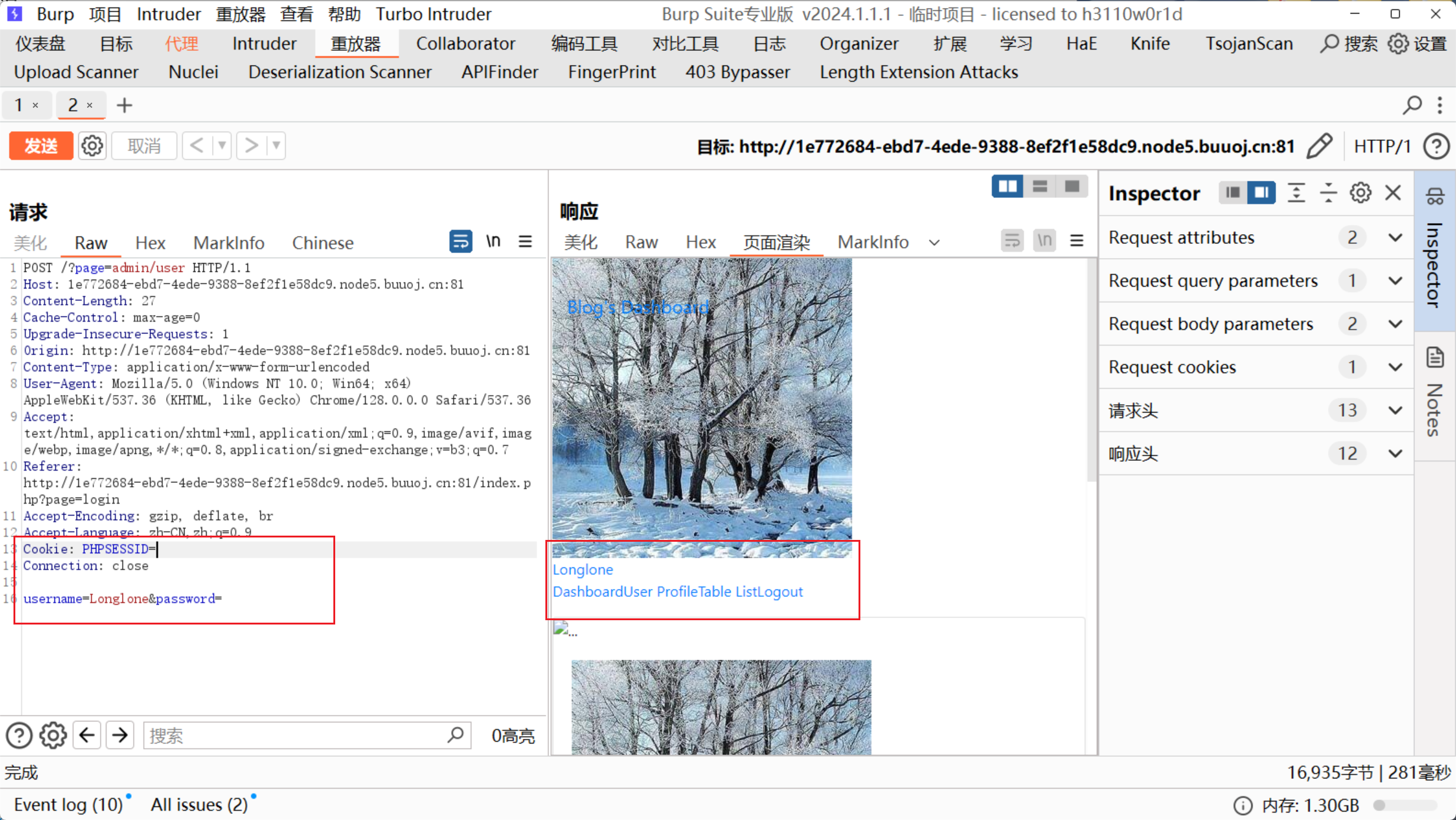
Task: Select side-by-side layout icon above response
Action: click(1007, 186)
